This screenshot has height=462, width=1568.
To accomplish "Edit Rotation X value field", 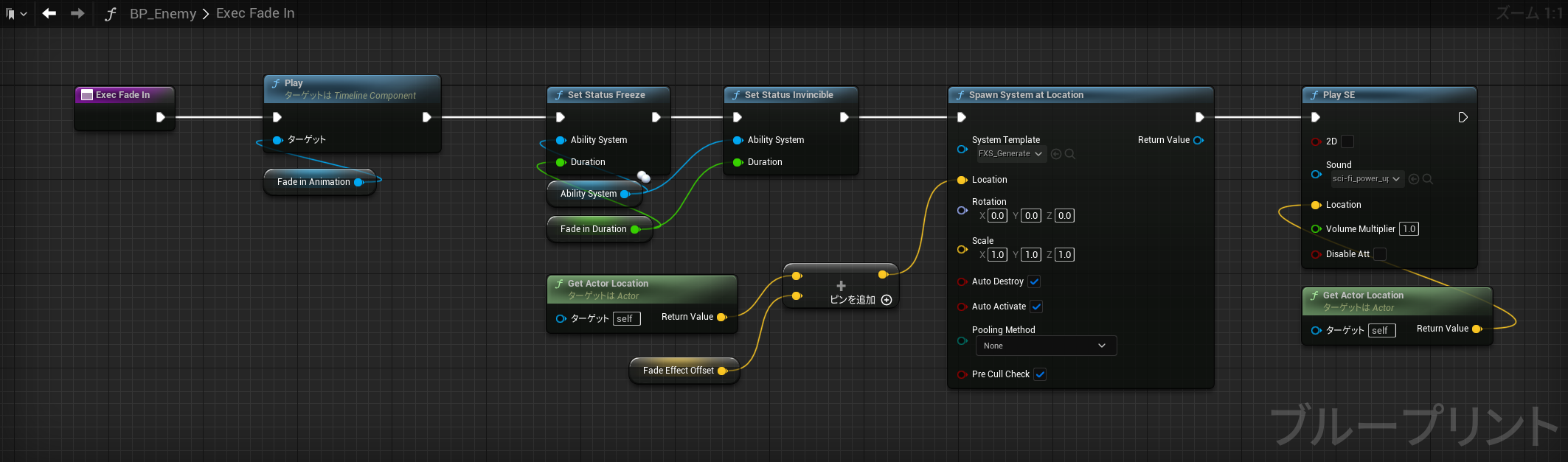I will click(997, 216).
